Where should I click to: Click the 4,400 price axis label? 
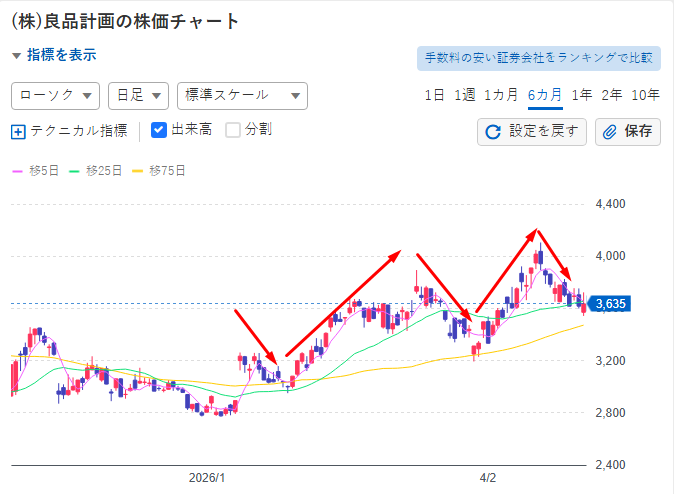point(610,204)
